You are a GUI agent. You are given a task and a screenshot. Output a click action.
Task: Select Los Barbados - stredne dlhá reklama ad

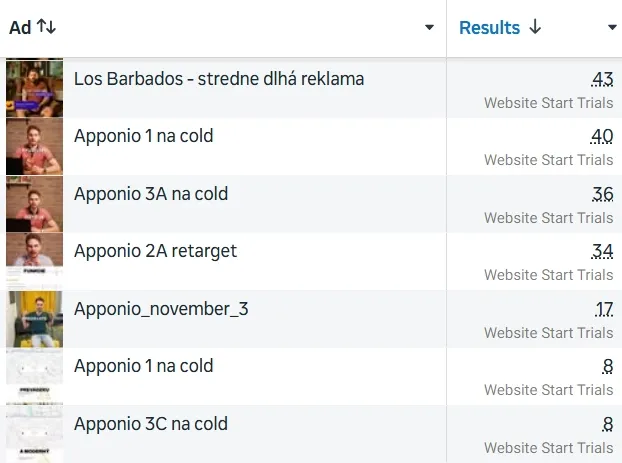(219, 79)
